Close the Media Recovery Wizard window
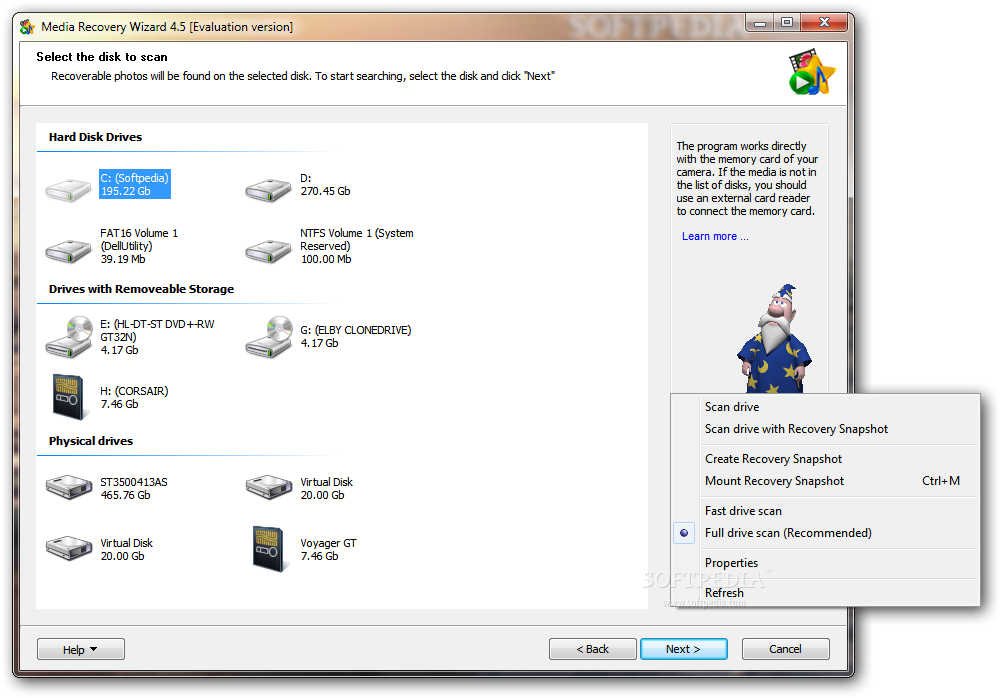The image size is (1001, 698). pos(824,23)
